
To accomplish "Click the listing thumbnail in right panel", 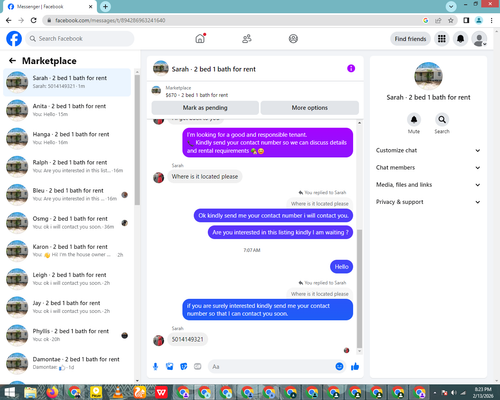I will 428,76.
